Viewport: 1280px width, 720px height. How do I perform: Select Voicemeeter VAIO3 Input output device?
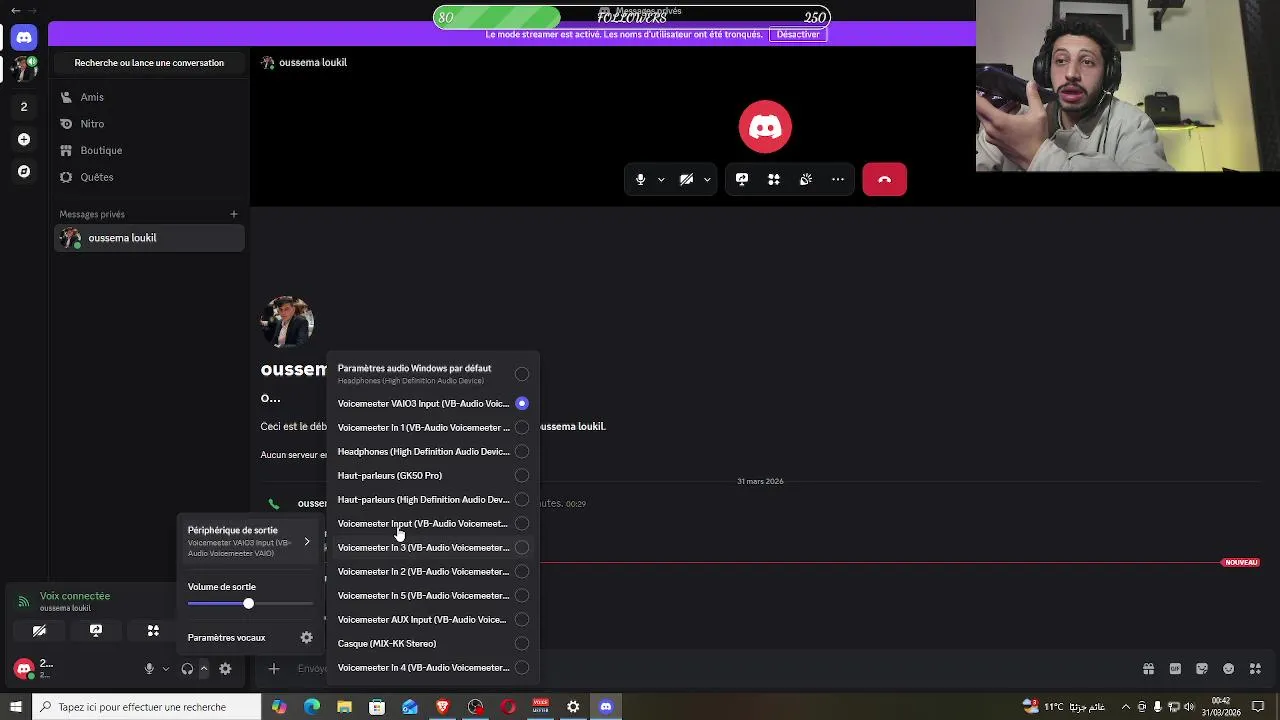(x=433, y=404)
